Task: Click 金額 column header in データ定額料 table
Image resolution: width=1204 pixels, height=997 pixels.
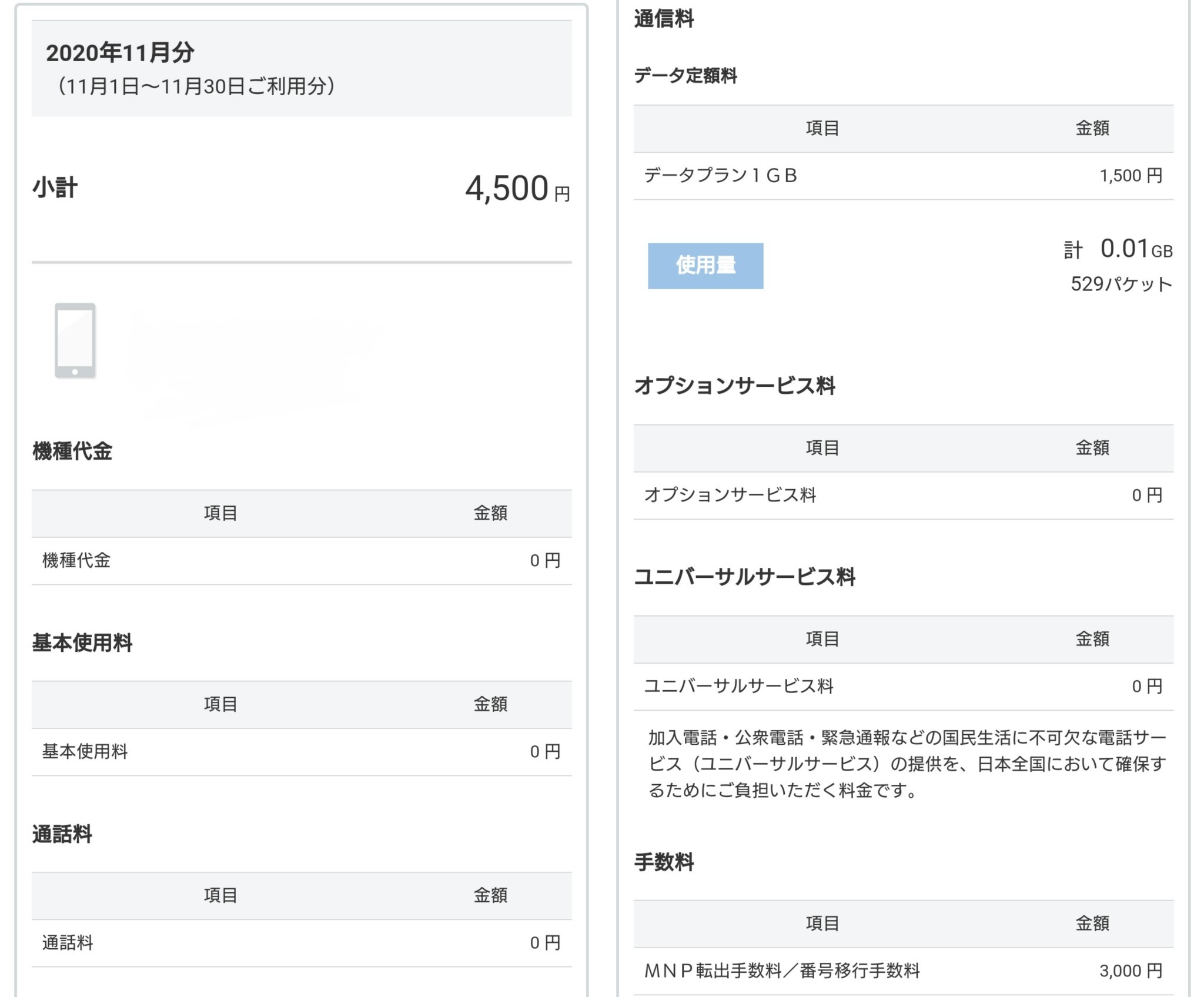Action: tap(1092, 128)
